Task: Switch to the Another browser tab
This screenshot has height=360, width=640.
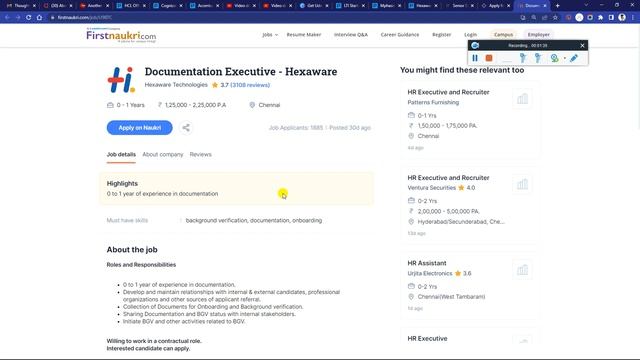Action: click(94, 6)
